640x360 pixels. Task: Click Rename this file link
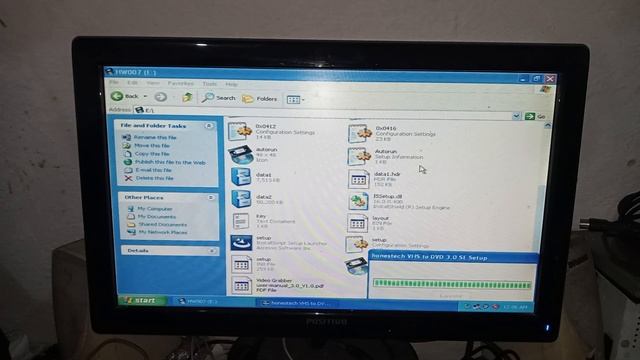tap(155, 138)
